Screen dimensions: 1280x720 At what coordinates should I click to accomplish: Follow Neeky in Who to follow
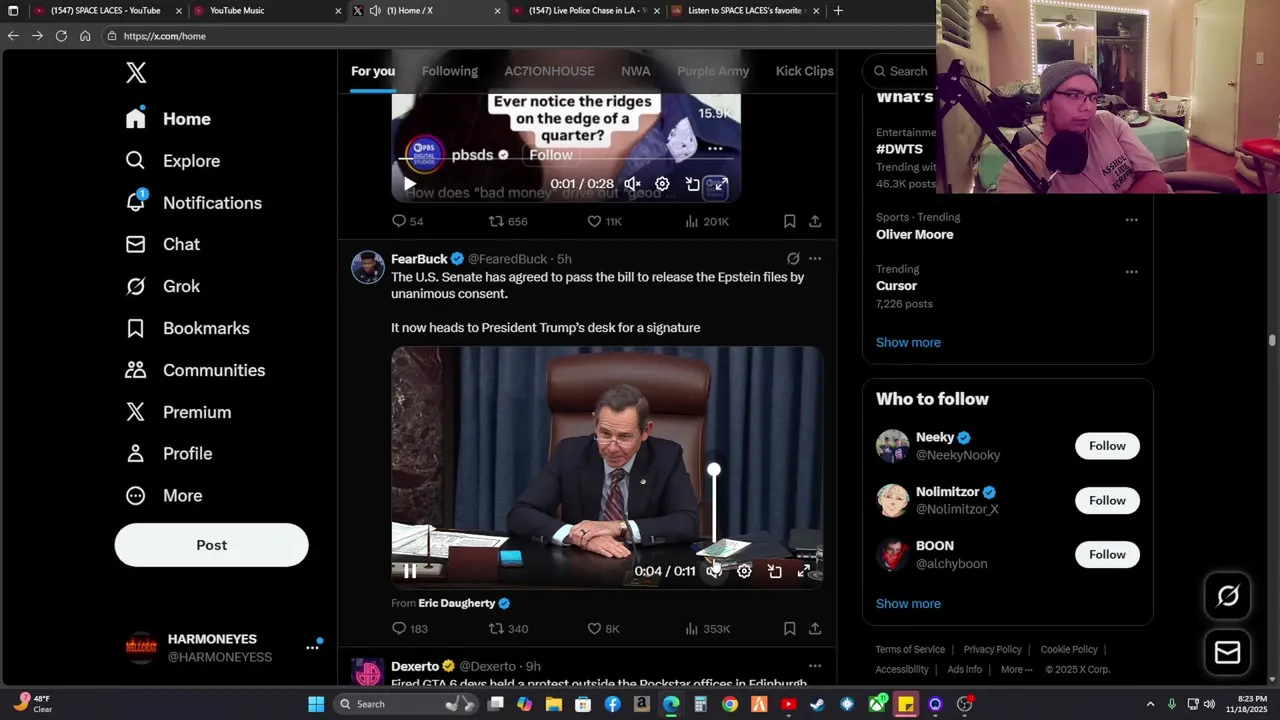1107,446
